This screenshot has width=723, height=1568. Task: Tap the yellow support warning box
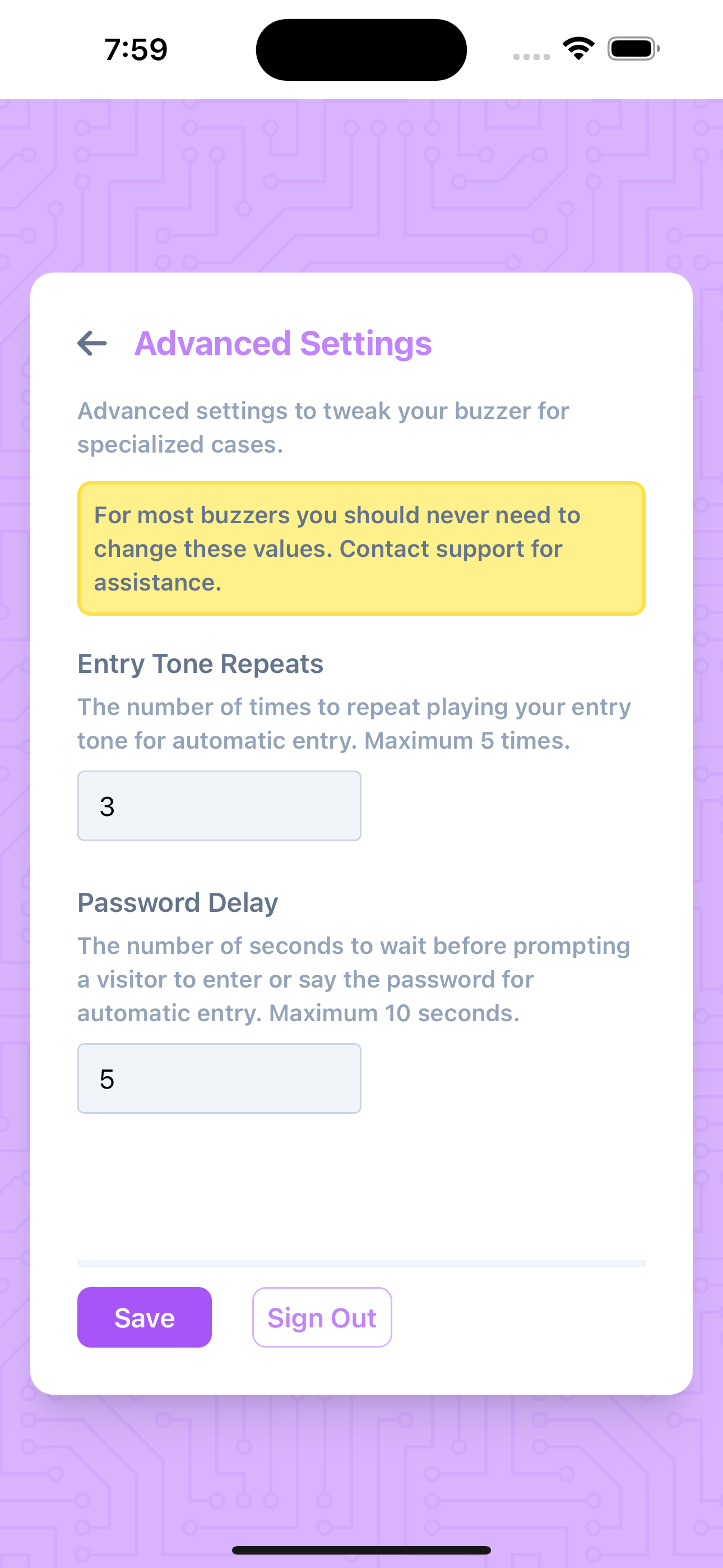361,548
